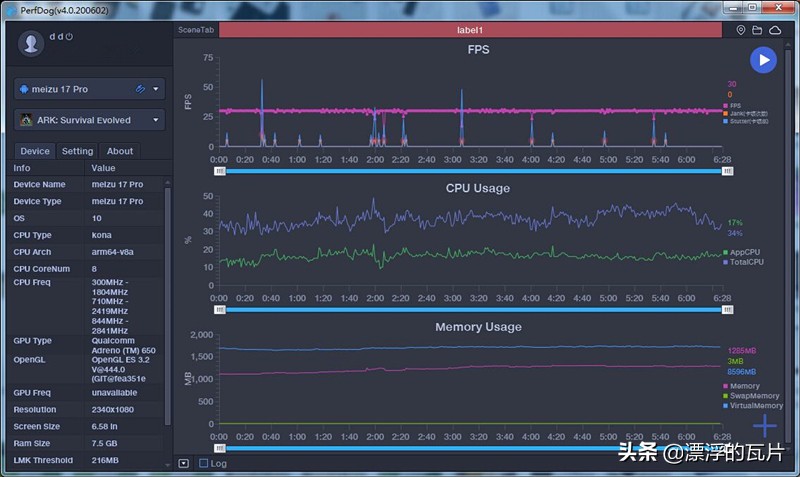
Task: Select the Device Type row
Action: [x=86, y=201]
